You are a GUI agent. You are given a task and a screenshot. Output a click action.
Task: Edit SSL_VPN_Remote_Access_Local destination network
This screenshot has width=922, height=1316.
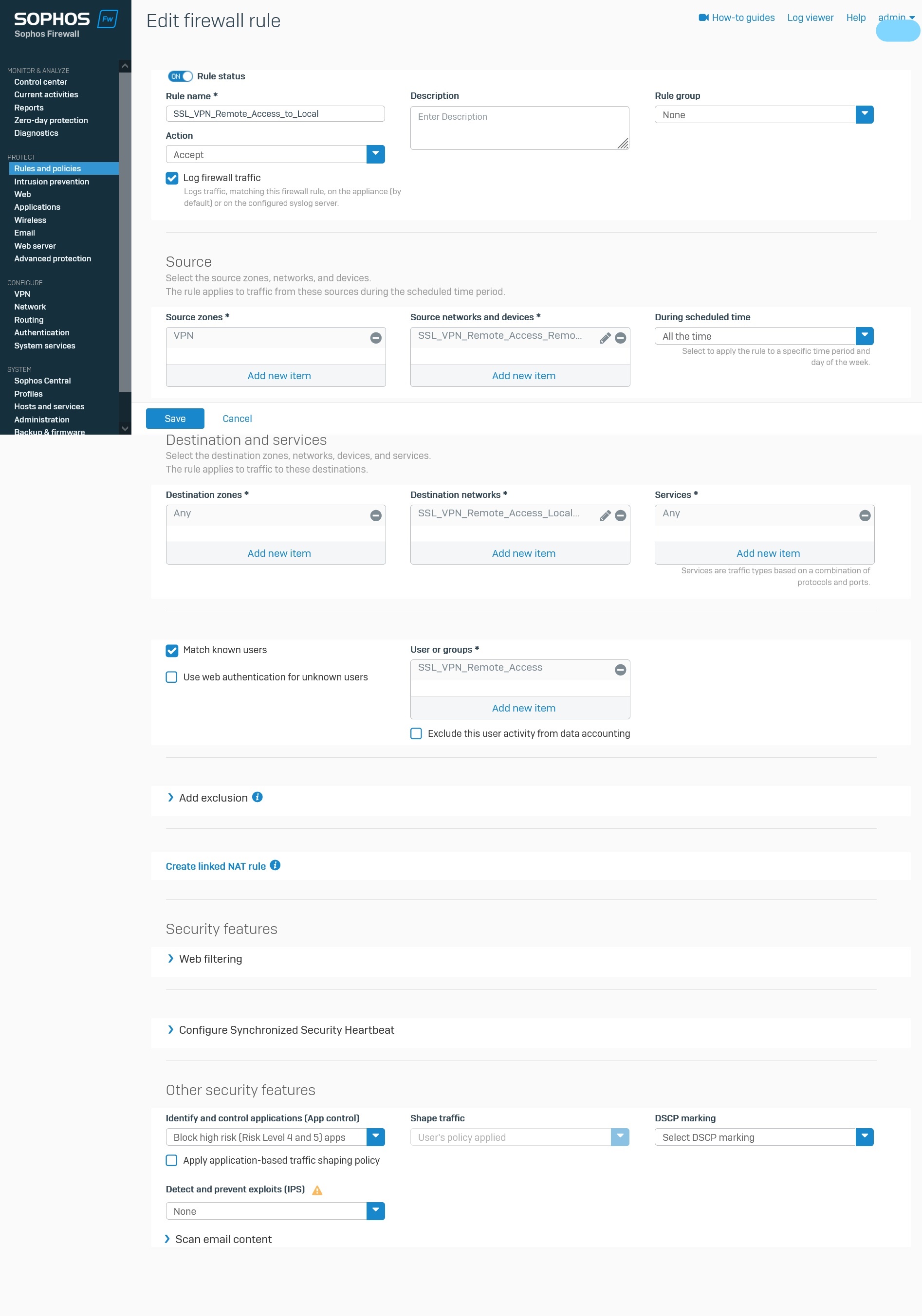pyautogui.click(x=604, y=516)
